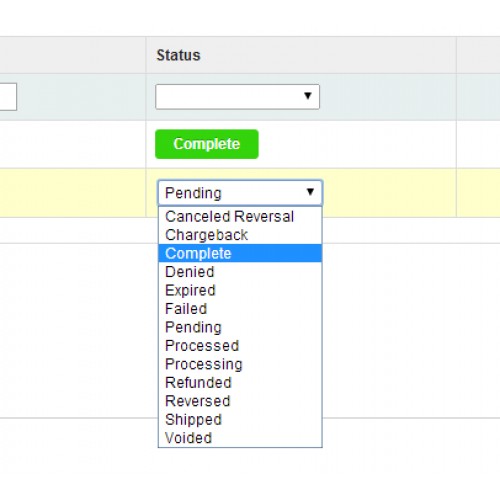Screen dimensions: 500x500
Task: Focus the empty Status filter select box
Action: pos(237,97)
